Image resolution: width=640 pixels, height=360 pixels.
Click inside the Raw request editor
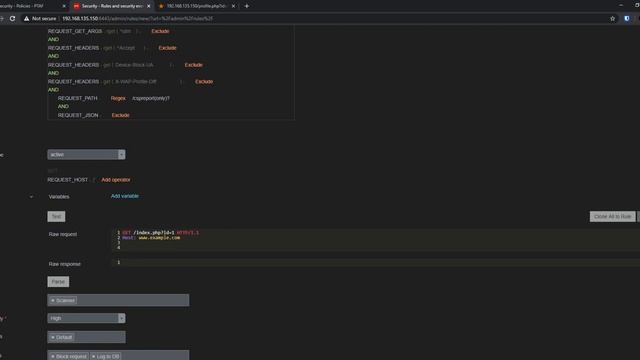(376, 240)
